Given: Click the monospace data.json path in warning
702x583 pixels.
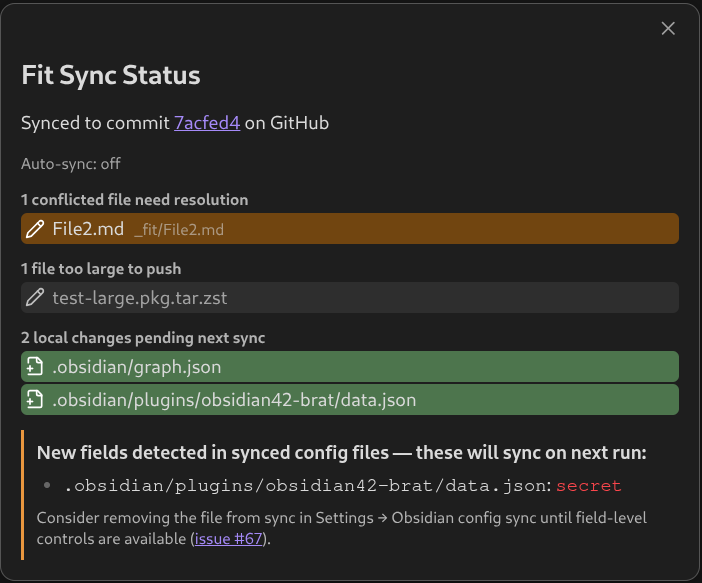Looking at the screenshot, I should point(308,485).
